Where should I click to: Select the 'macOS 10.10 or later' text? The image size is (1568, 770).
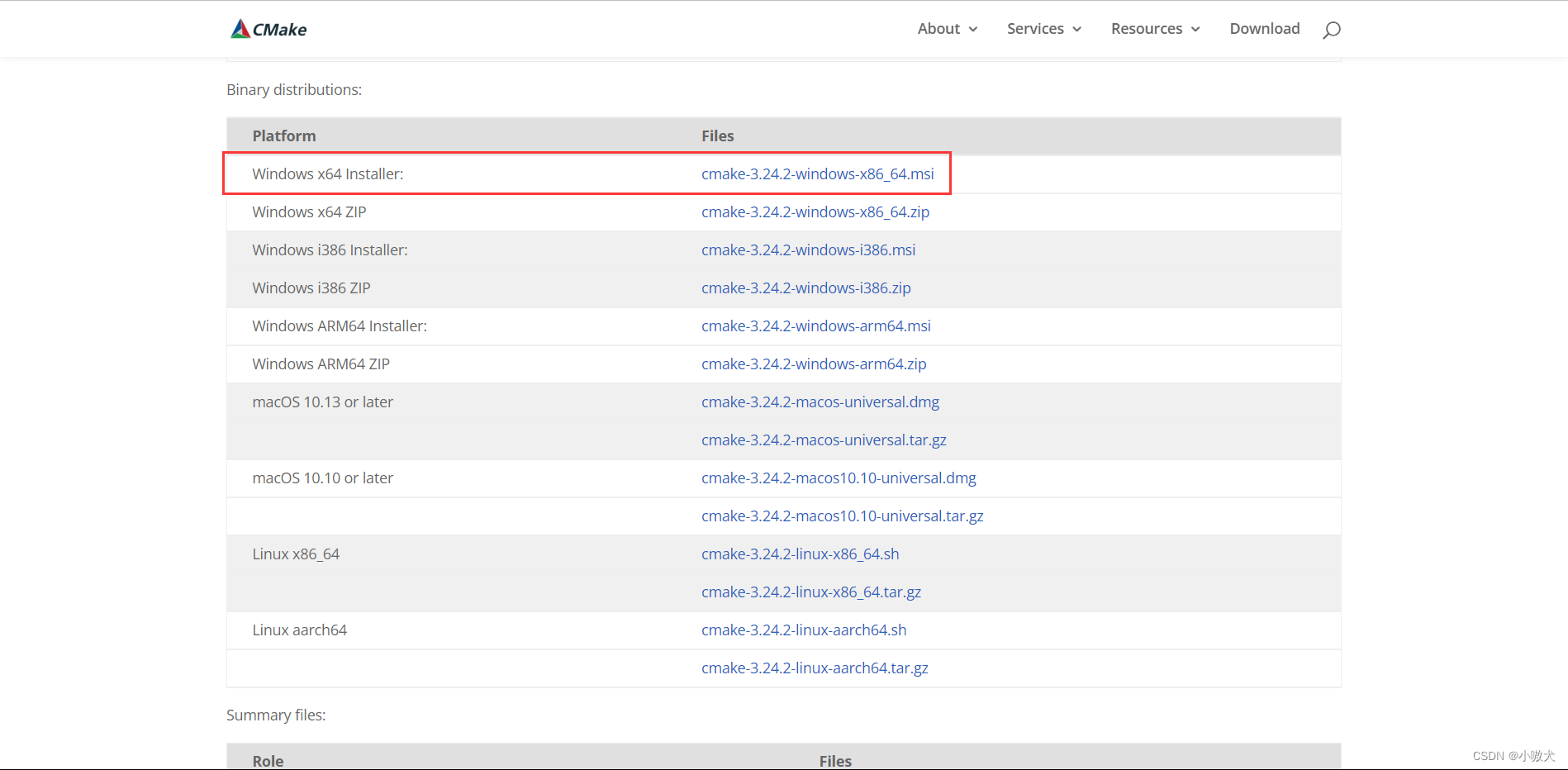click(x=323, y=478)
